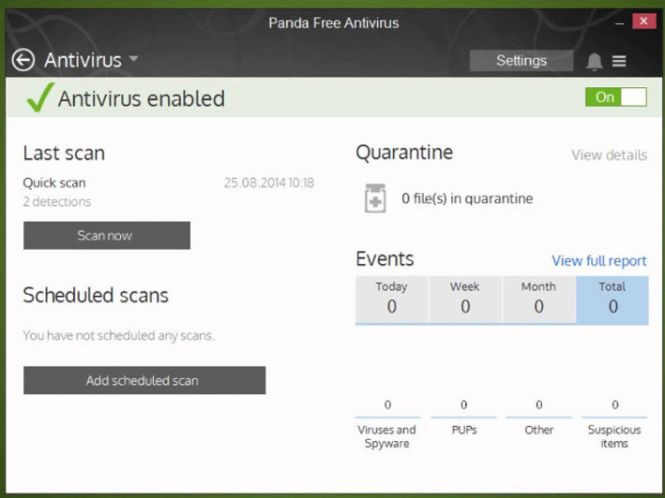Go back using the circled arrow icon

(23, 60)
